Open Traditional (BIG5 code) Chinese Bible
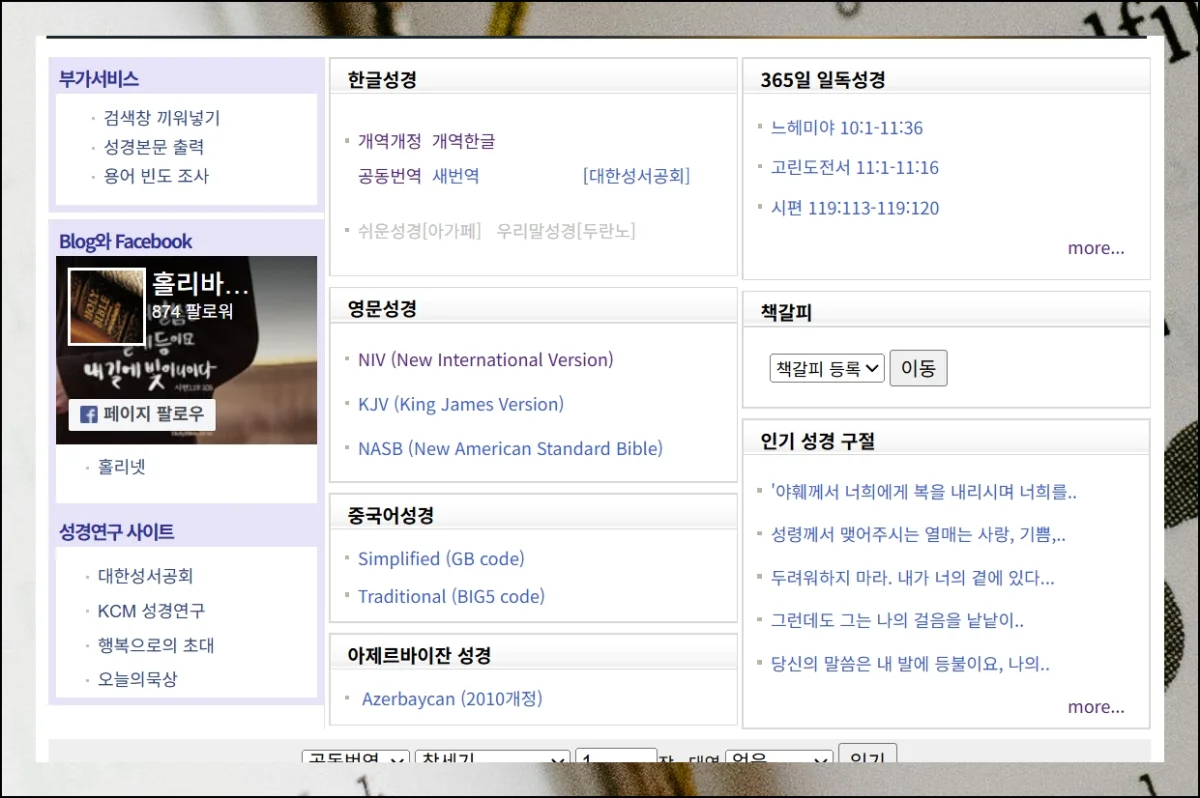Screen dimensions: 1200x798 [x=451, y=597]
